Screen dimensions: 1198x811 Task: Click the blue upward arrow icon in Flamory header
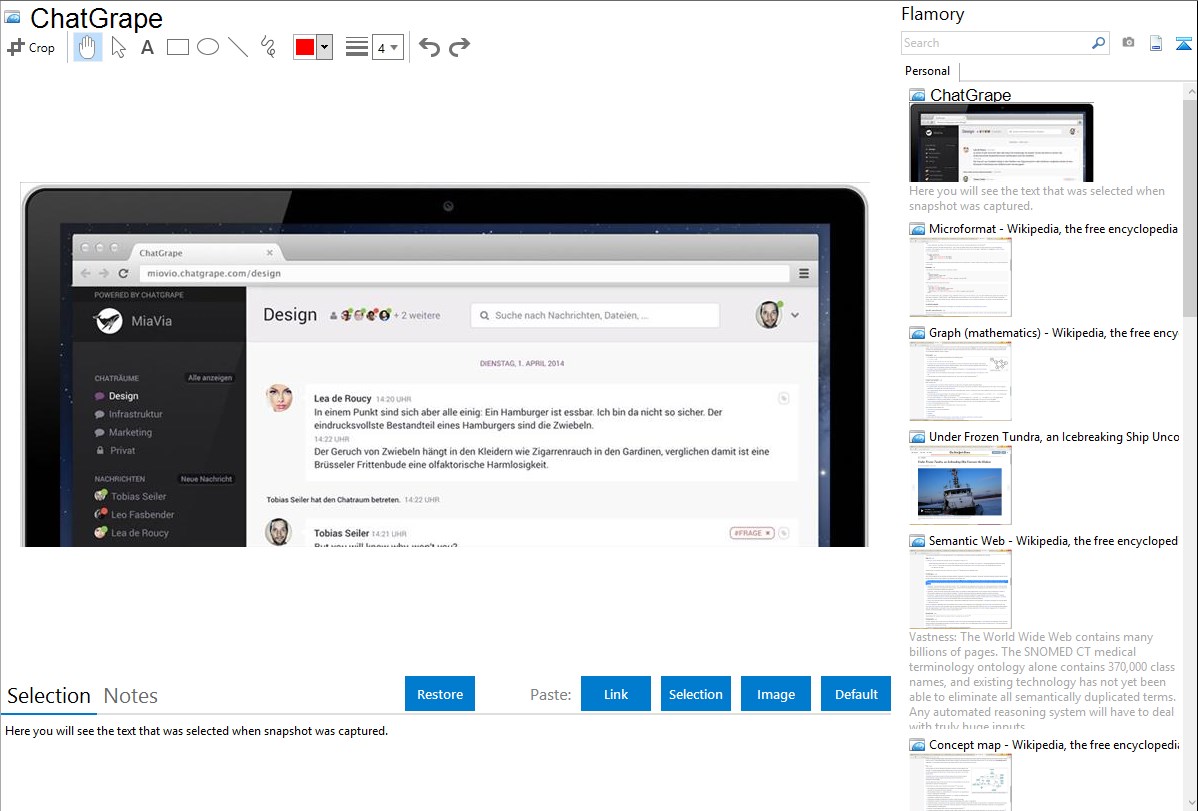click(1183, 43)
